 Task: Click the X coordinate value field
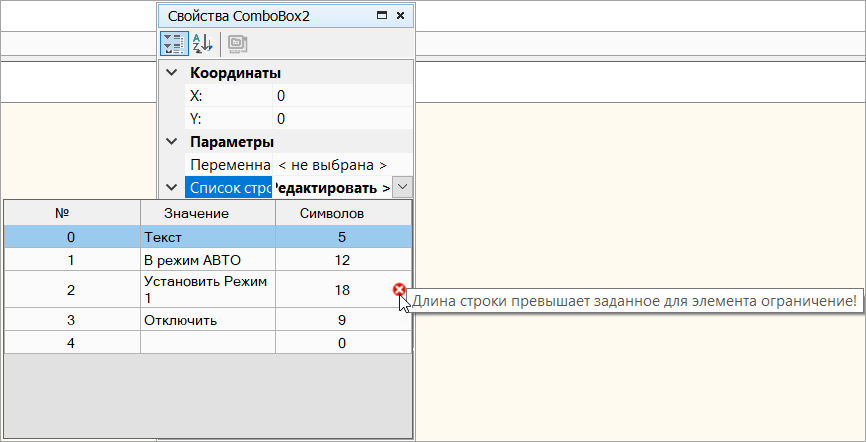click(x=340, y=96)
